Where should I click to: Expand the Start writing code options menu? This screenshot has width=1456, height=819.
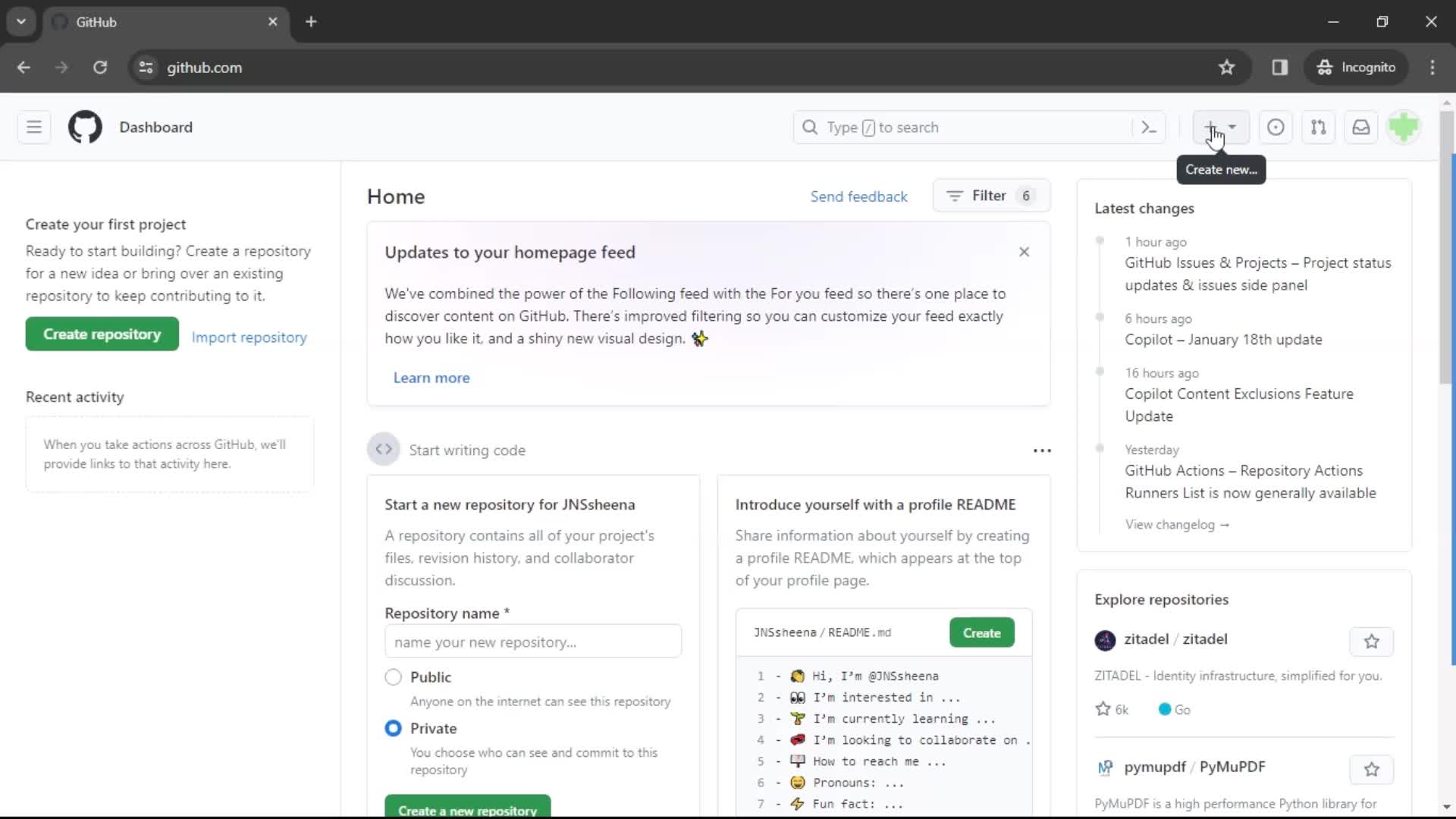(x=1041, y=450)
